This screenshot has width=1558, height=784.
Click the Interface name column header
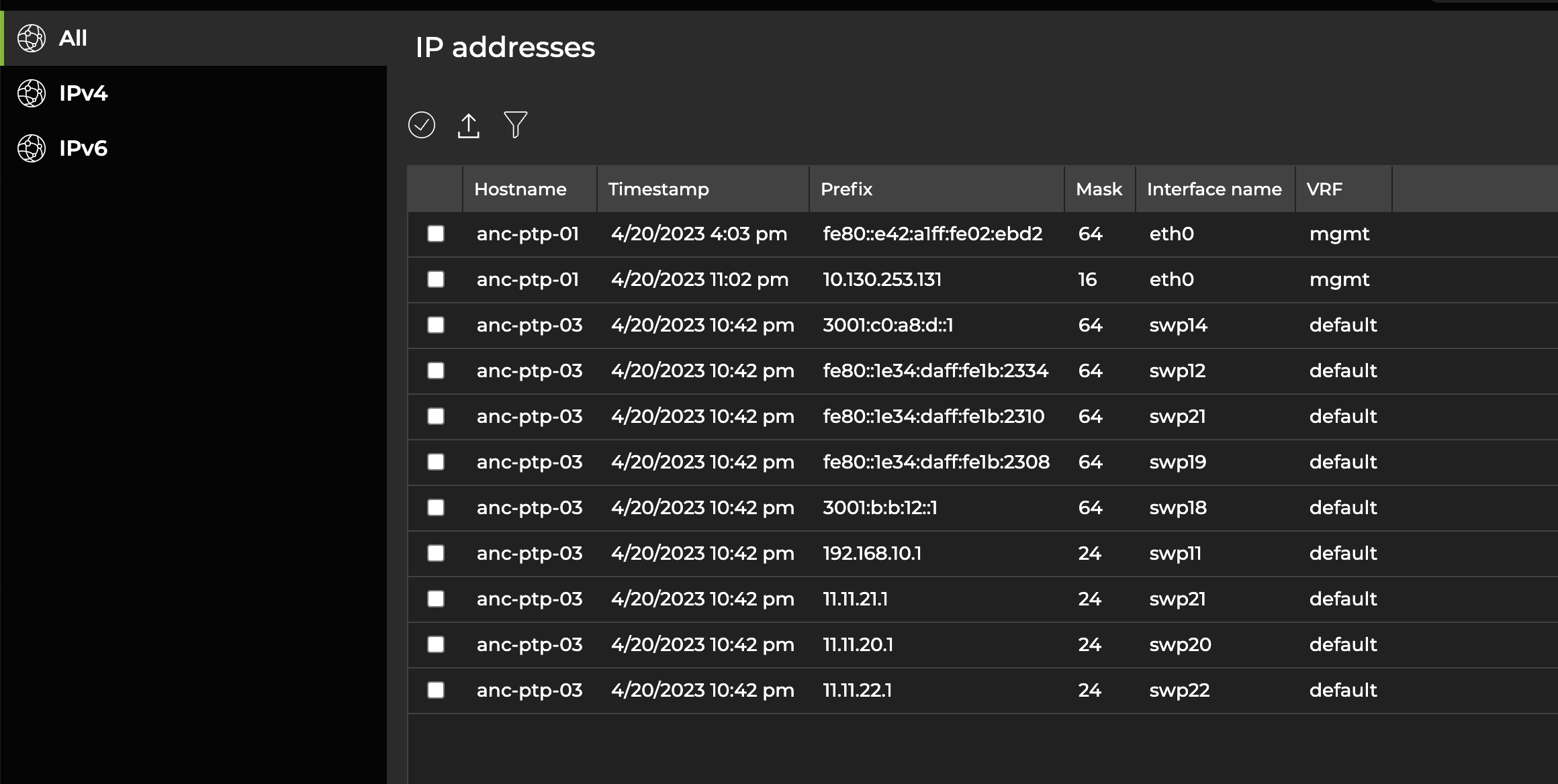pyautogui.click(x=1214, y=189)
